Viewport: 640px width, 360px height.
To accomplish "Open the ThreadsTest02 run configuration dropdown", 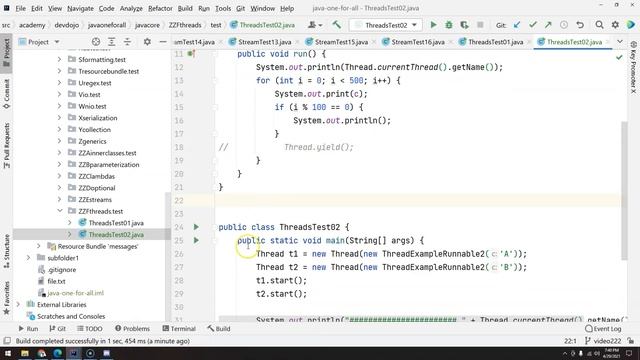I will tap(386, 25).
